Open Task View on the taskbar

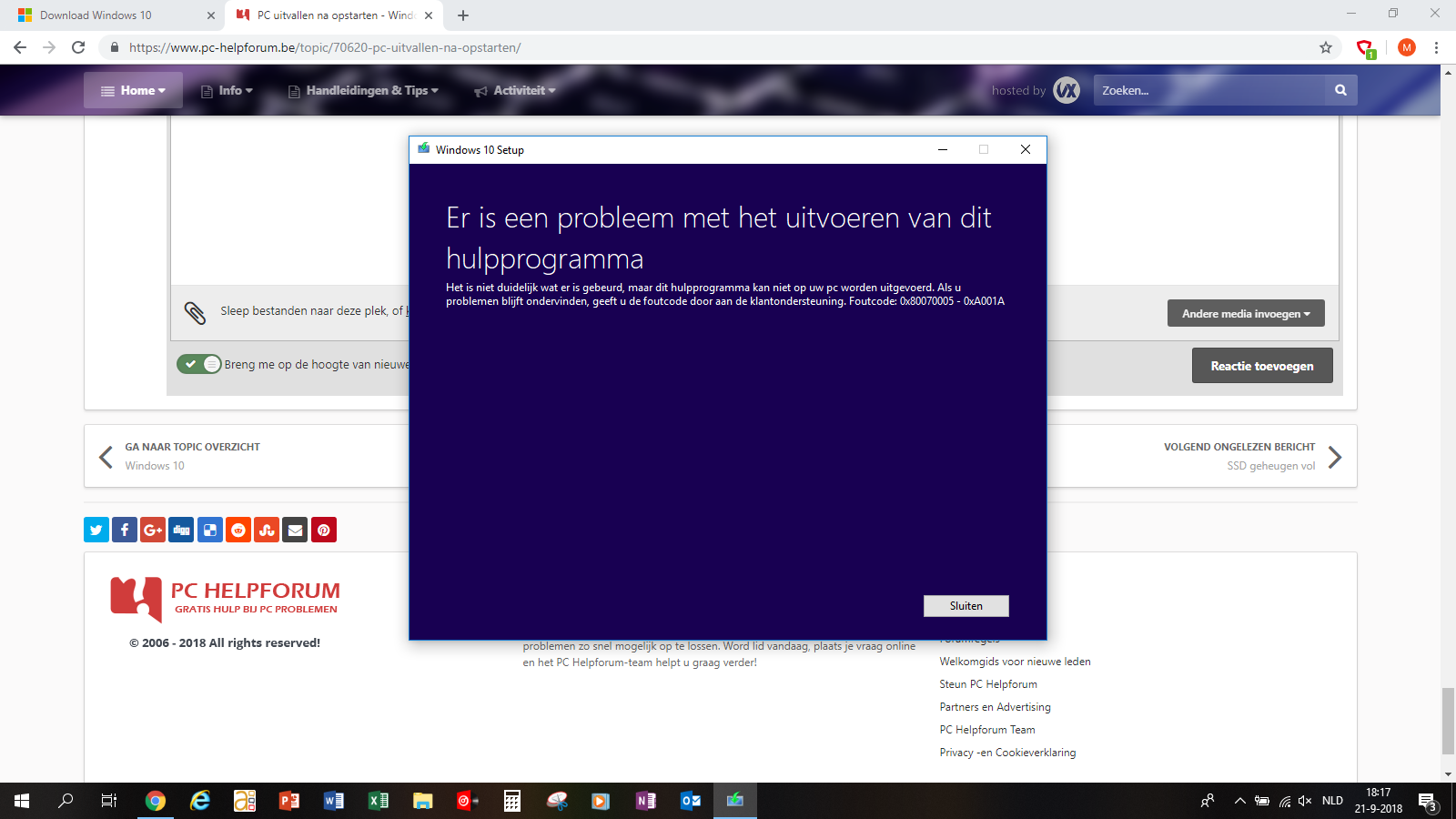[109, 801]
